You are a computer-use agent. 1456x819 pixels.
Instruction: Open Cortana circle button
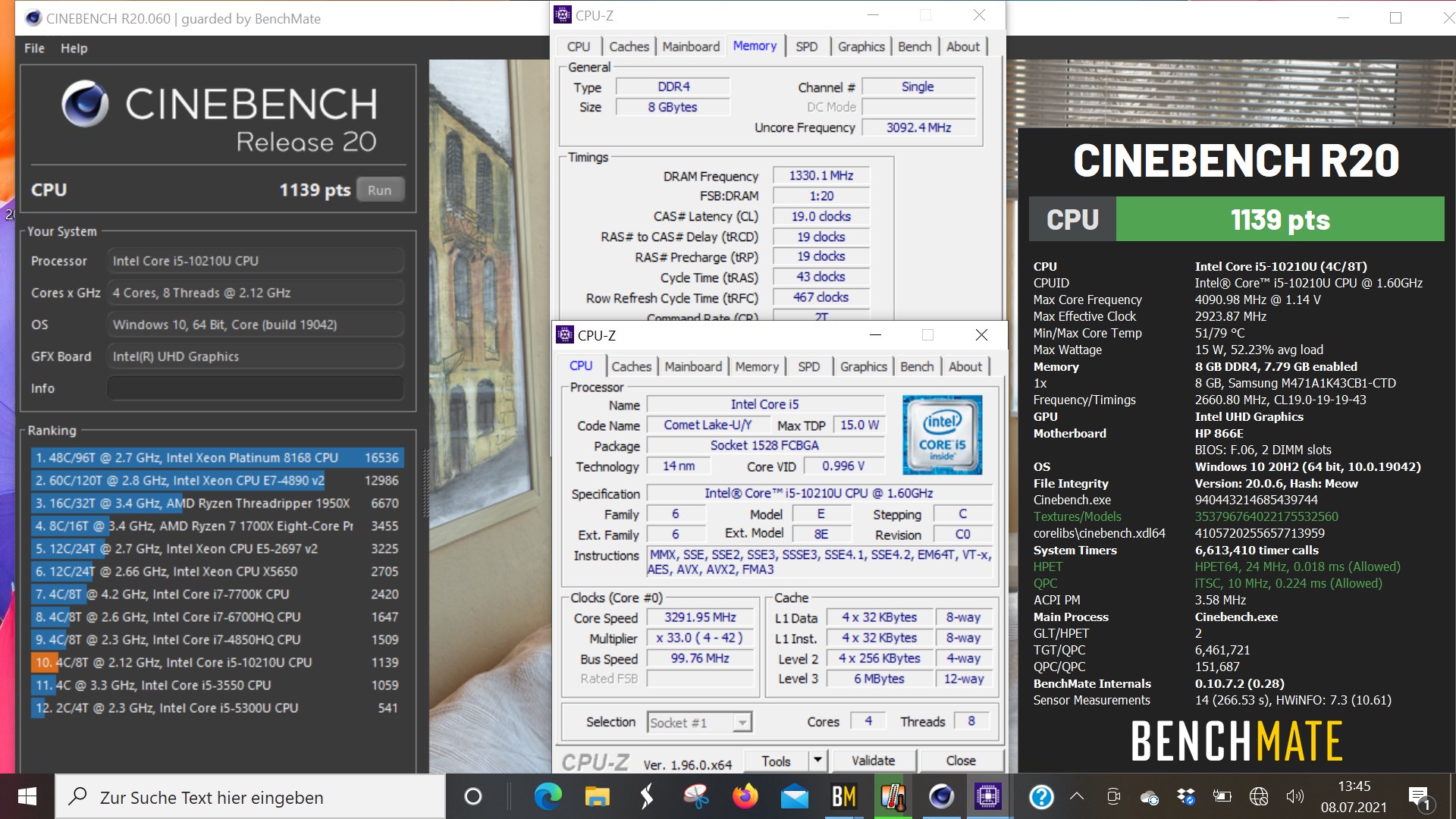[x=473, y=796]
